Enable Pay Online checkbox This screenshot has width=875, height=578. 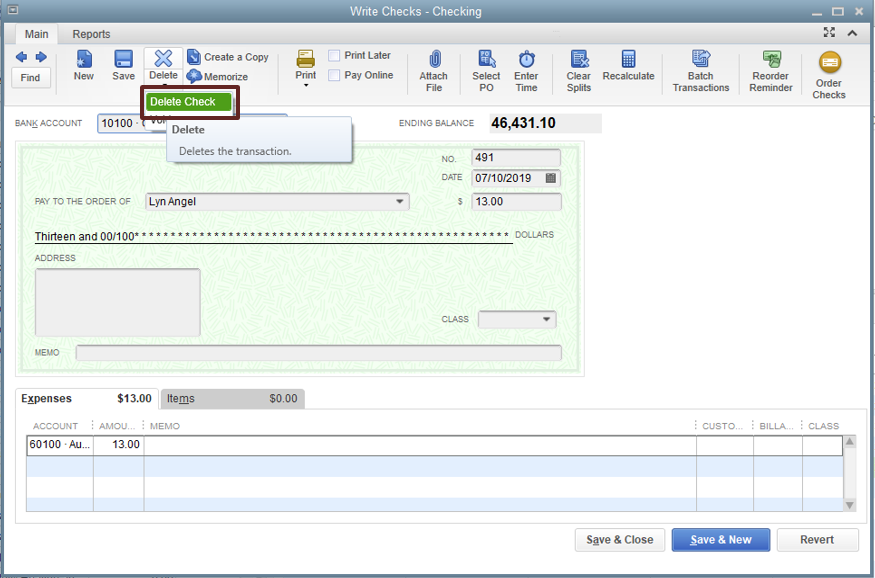click(334, 75)
